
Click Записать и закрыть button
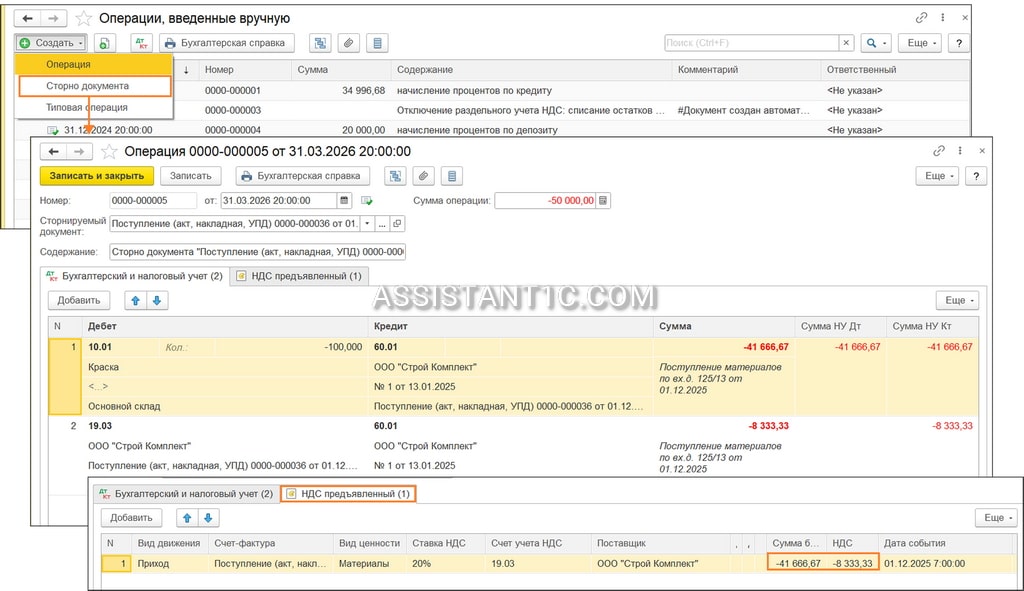click(97, 176)
